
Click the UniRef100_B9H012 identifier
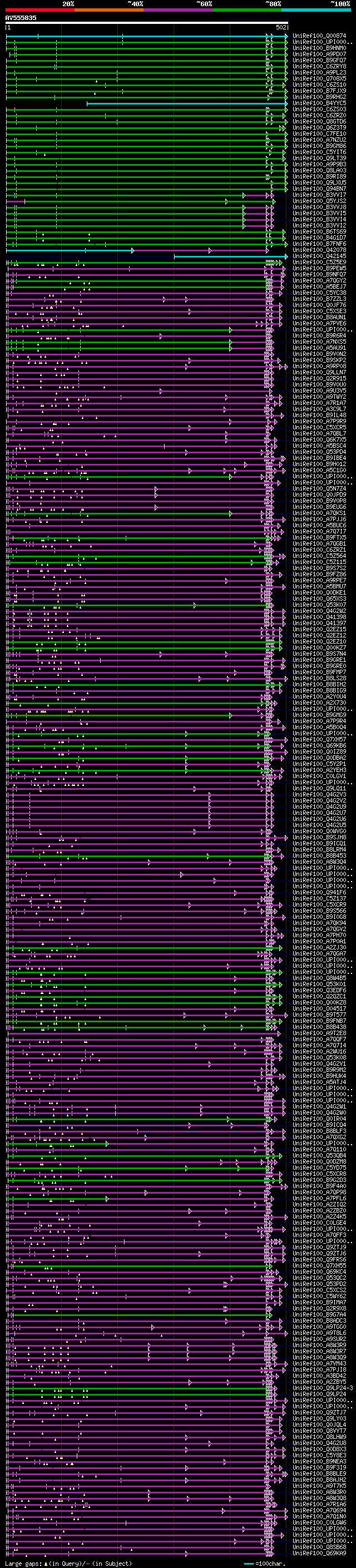coord(319,464)
